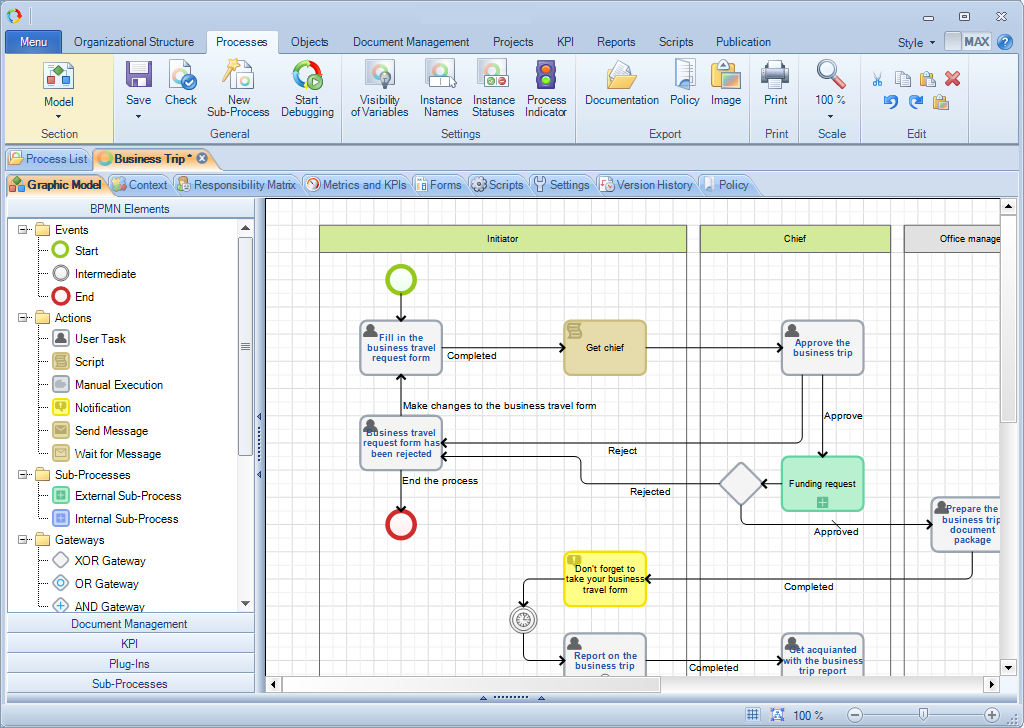The height and width of the screenshot is (728, 1024).
Task: Toggle the MAX switch near Style
Action: tap(968, 42)
